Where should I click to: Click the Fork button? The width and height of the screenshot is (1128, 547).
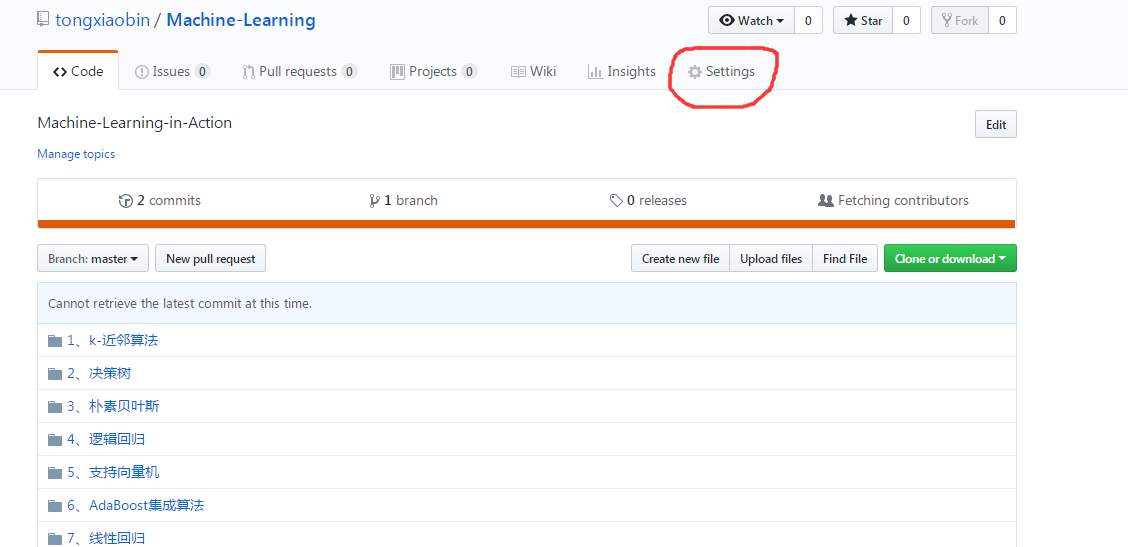[960, 21]
